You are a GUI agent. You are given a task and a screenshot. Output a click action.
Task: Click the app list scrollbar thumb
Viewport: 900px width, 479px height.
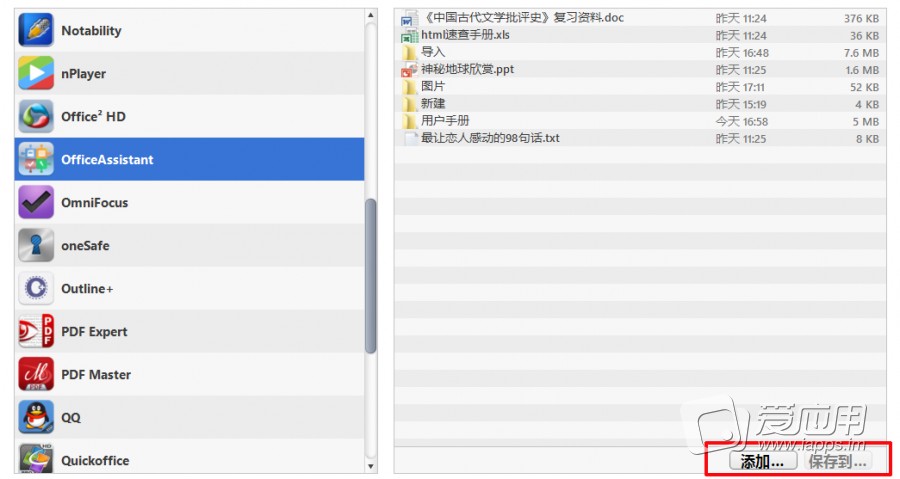point(371,276)
